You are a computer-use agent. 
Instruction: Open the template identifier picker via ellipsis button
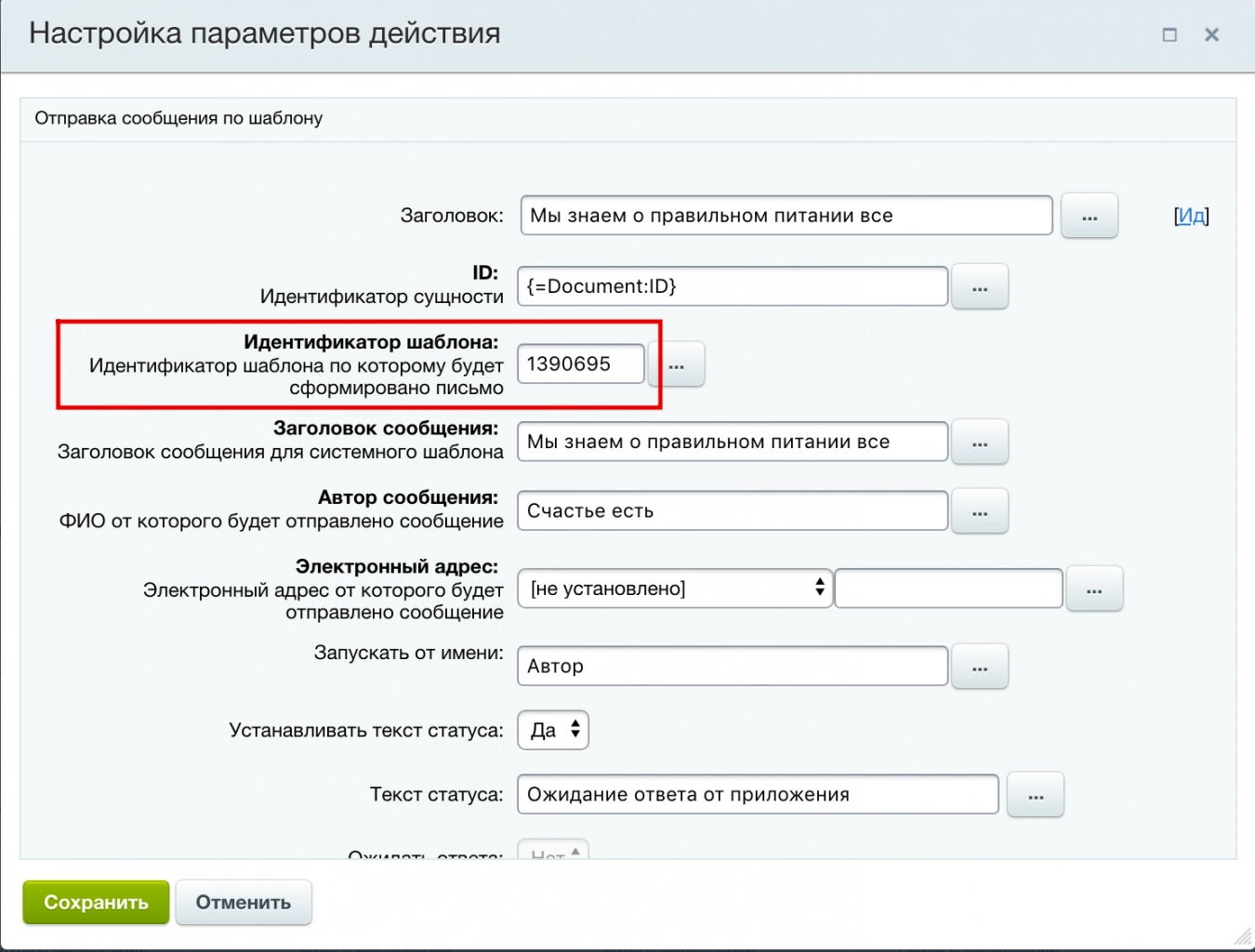(678, 364)
